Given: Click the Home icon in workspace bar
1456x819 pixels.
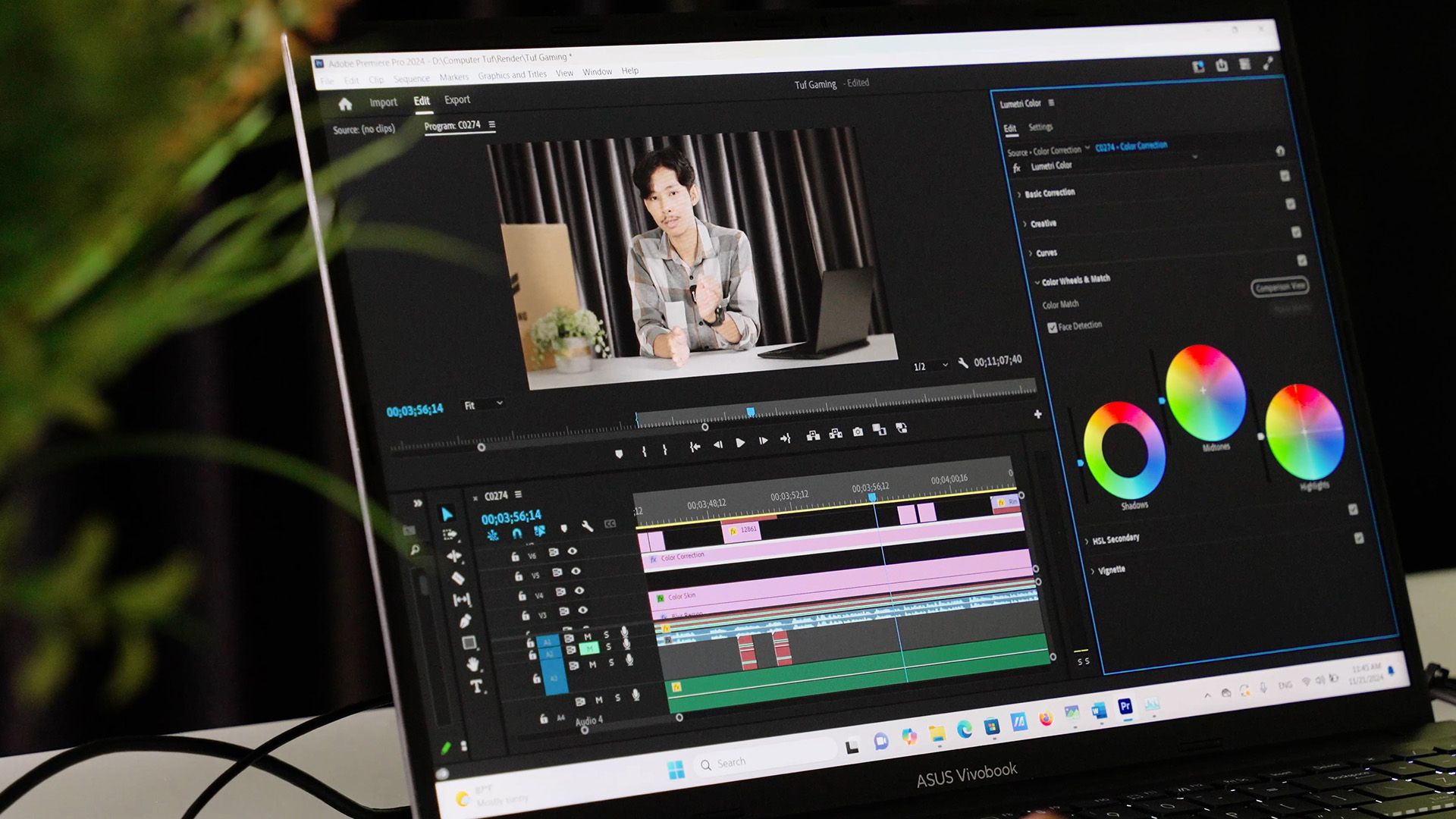Looking at the screenshot, I should [x=345, y=104].
